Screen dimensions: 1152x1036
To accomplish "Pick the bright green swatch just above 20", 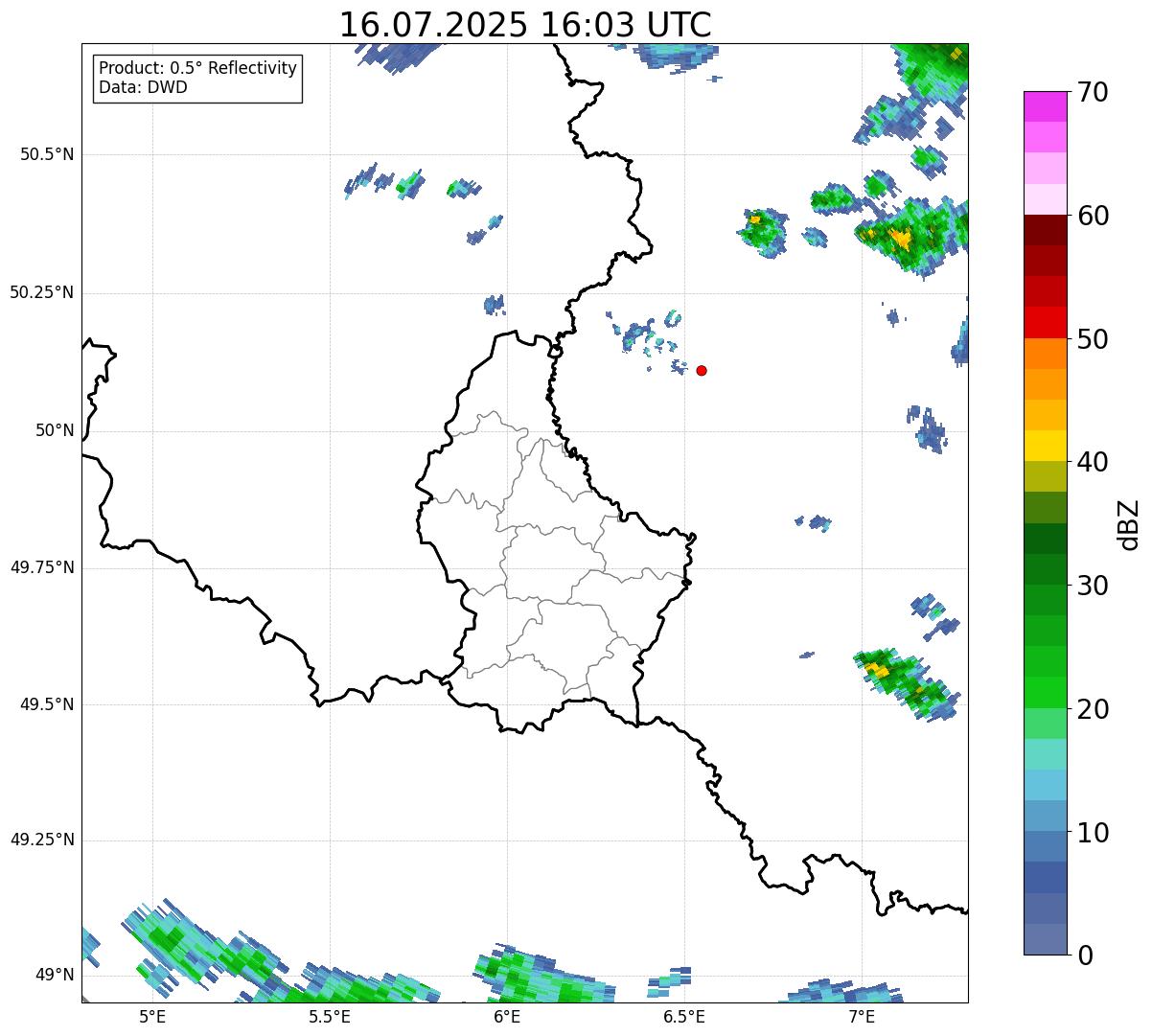I will pyautogui.click(x=1045, y=692).
